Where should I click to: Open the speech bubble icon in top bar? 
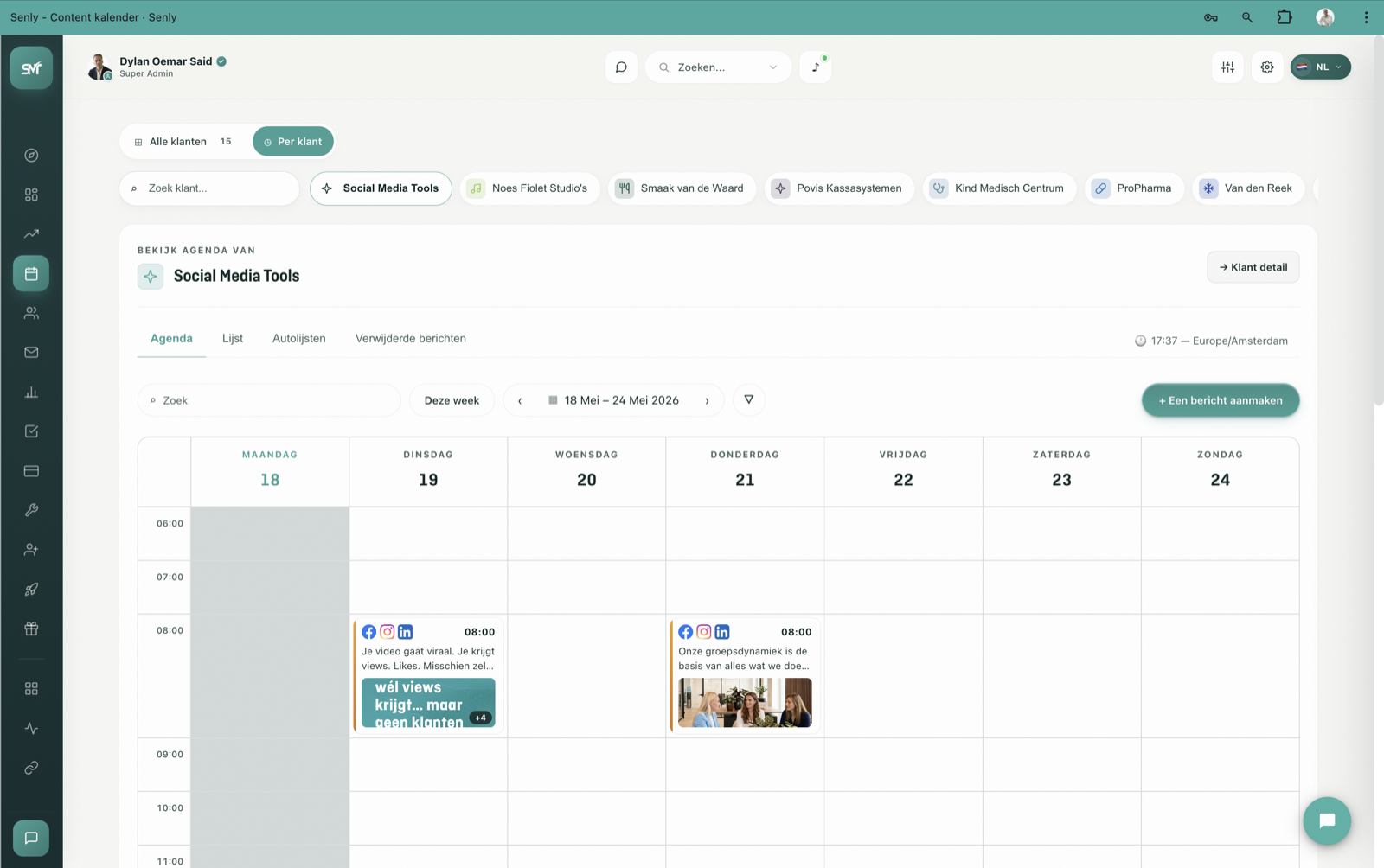[x=621, y=67]
